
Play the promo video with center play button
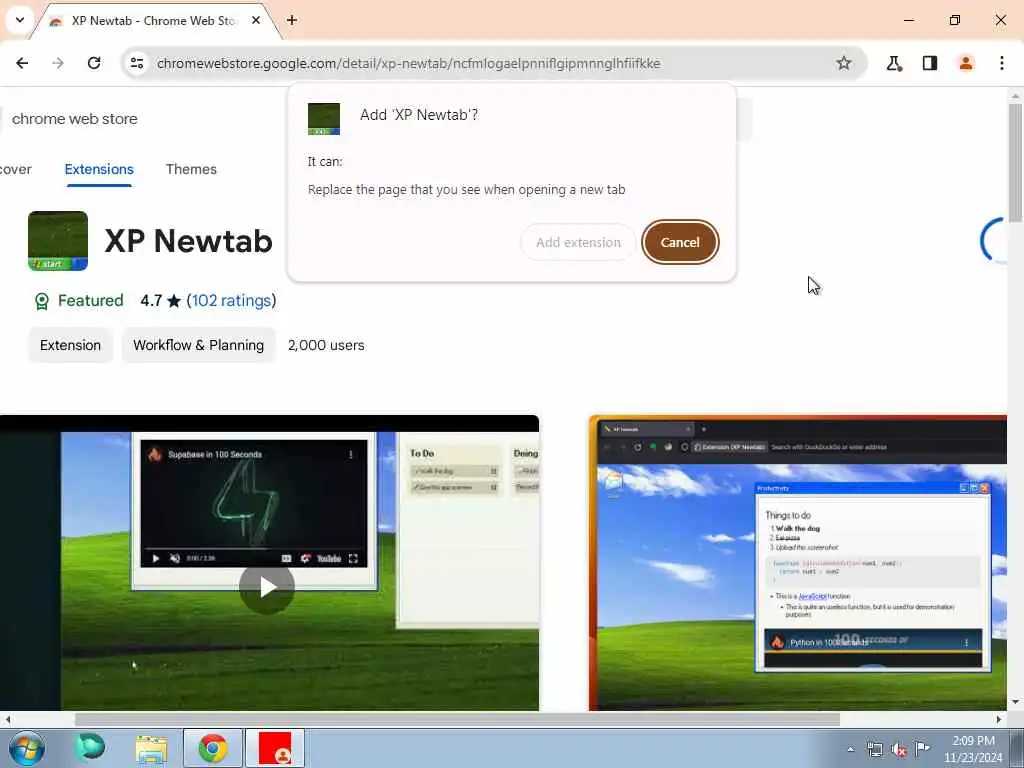[266, 586]
